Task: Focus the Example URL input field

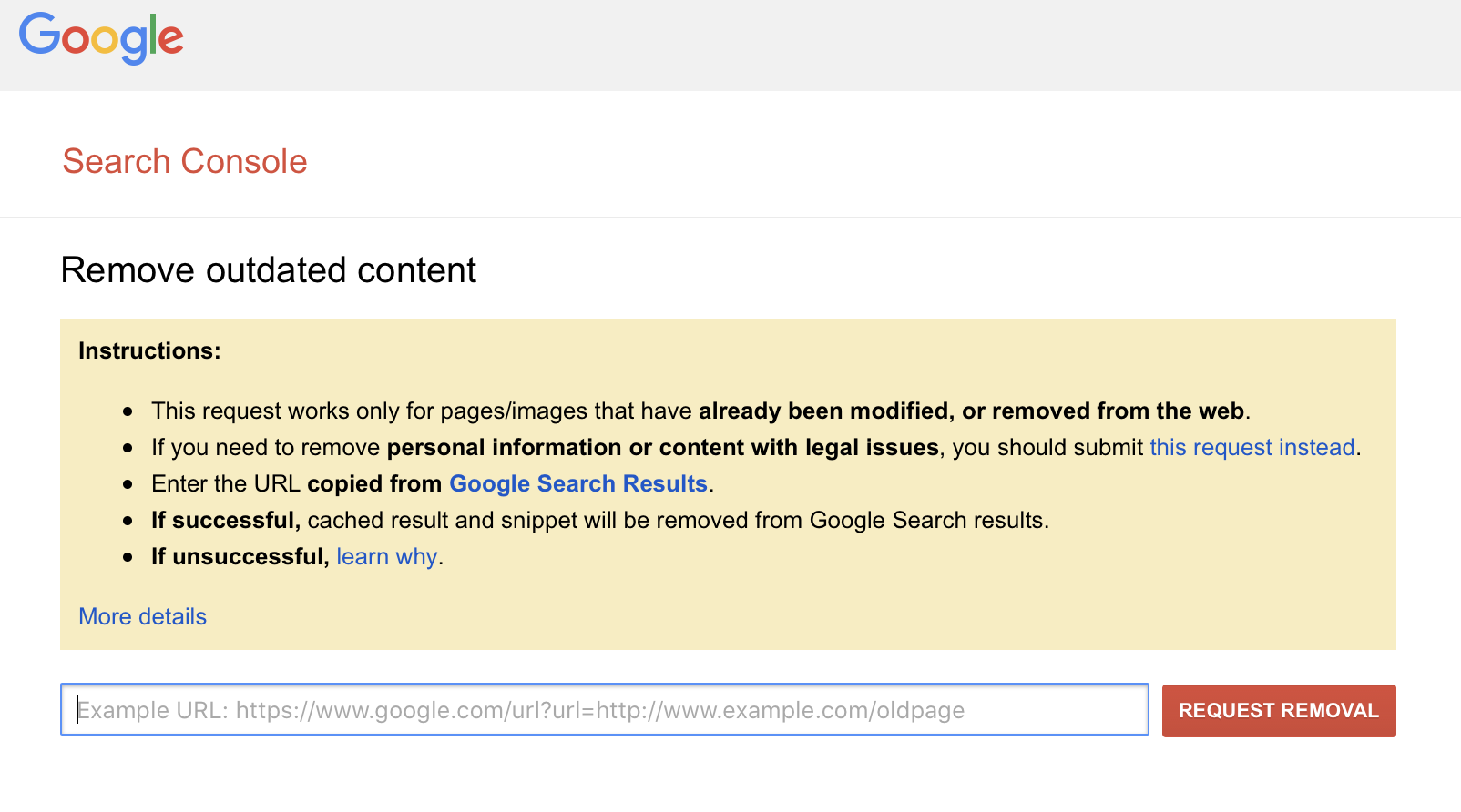Action: tap(604, 710)
